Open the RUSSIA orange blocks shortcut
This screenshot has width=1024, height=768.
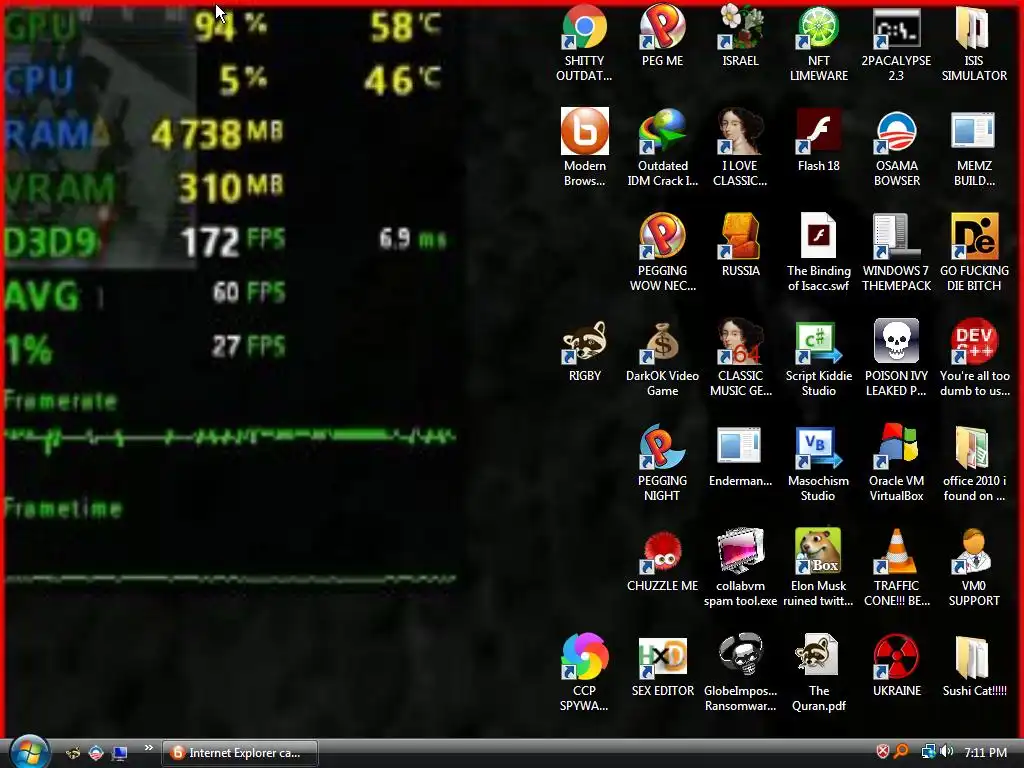click(x=740, y=236)
